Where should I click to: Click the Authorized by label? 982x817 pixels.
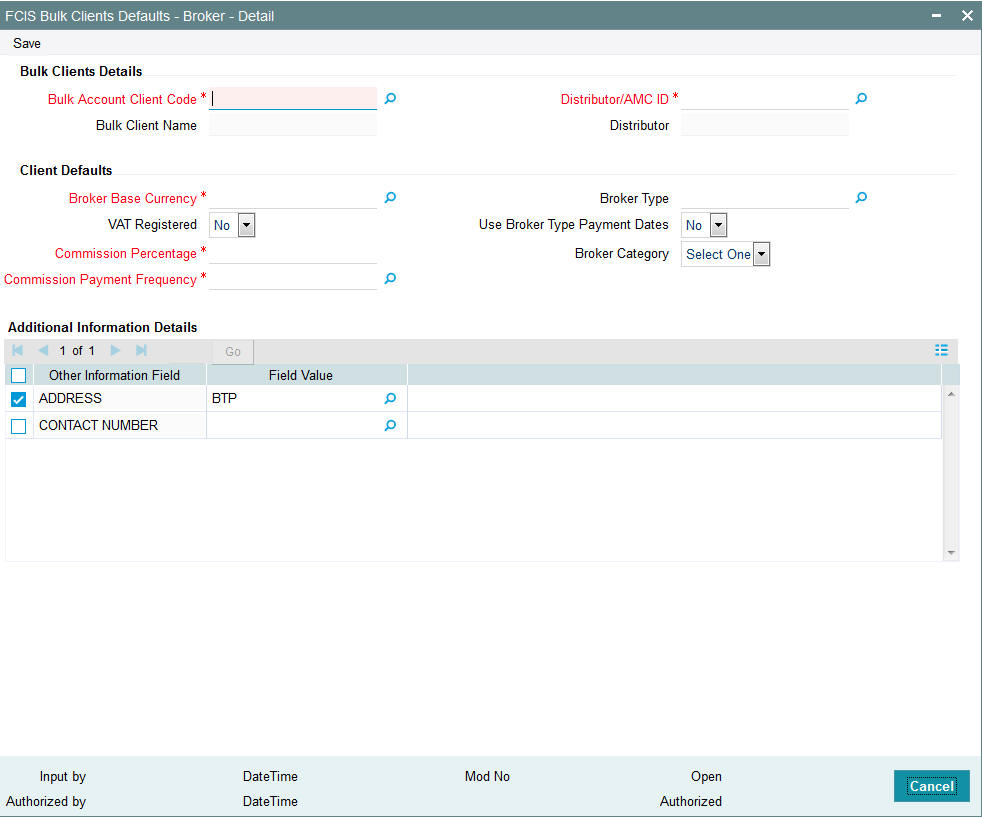click(46, 801)
